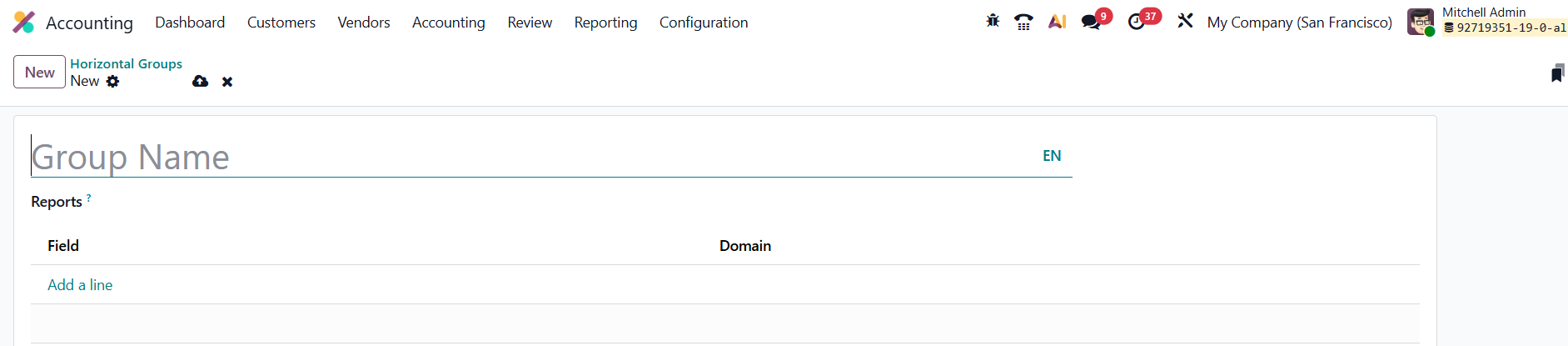Click the wrench and screwdriver tools icon
The image size is (1568, 346).
click(x=1185, y=22)
